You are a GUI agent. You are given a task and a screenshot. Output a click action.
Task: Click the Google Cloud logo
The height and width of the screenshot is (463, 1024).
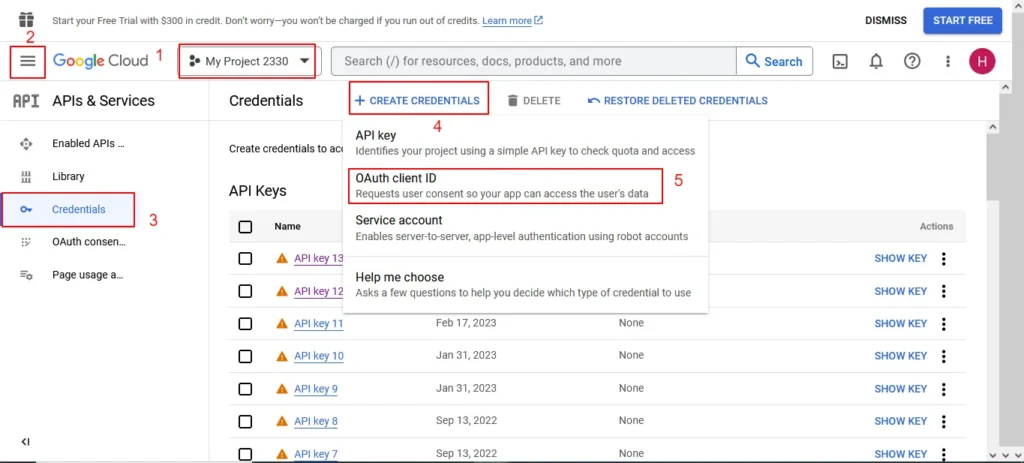101,61
